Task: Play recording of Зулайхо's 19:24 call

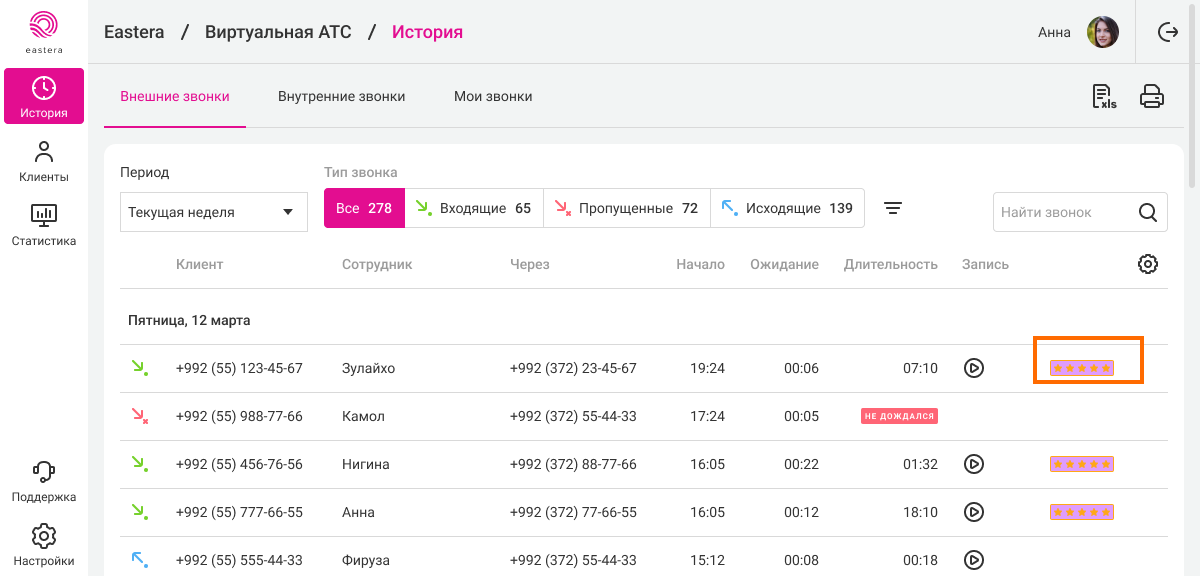Action: 974,368
